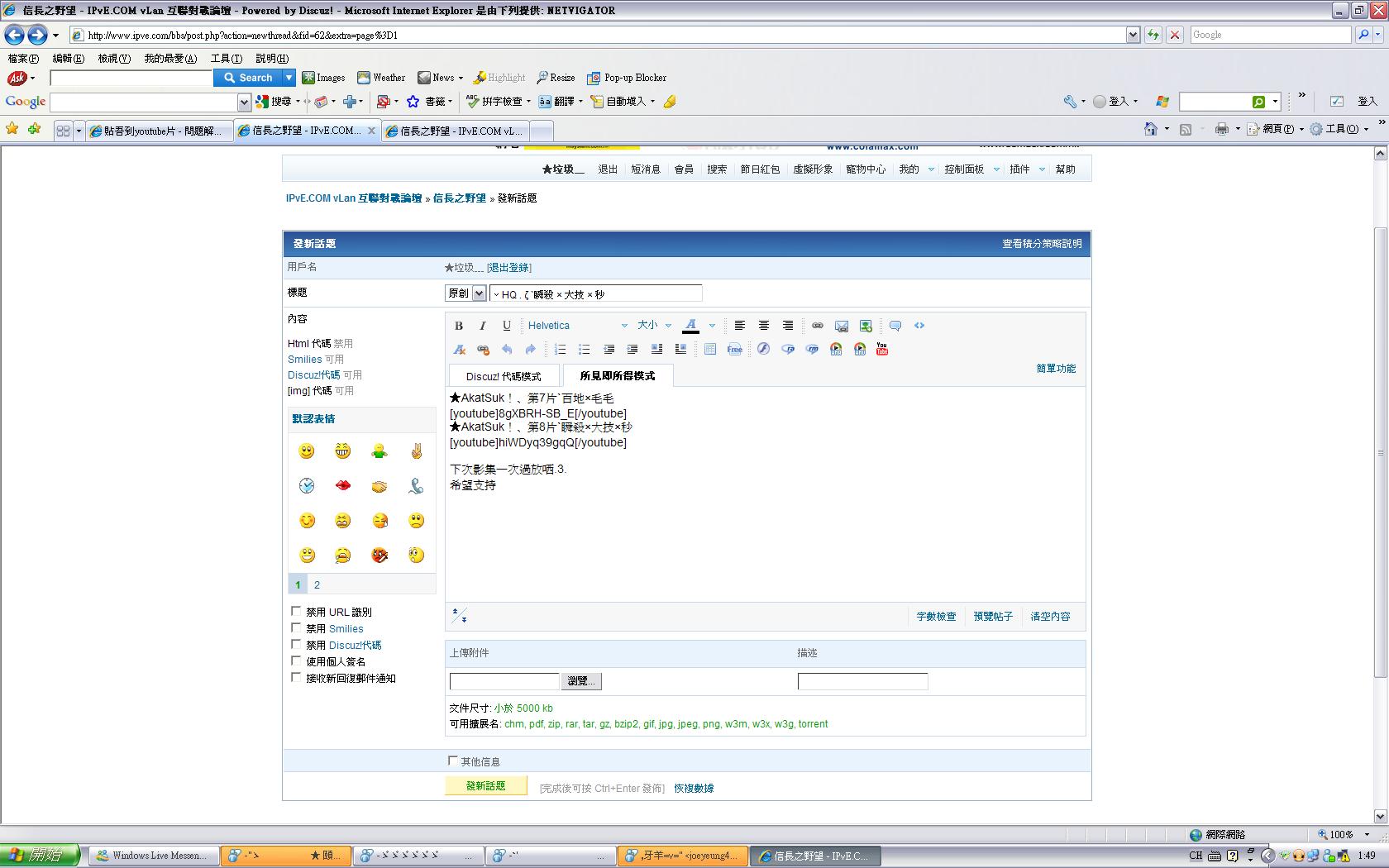
Task: Click the 預覽帖子 preview link
Action: coord(993,617)
